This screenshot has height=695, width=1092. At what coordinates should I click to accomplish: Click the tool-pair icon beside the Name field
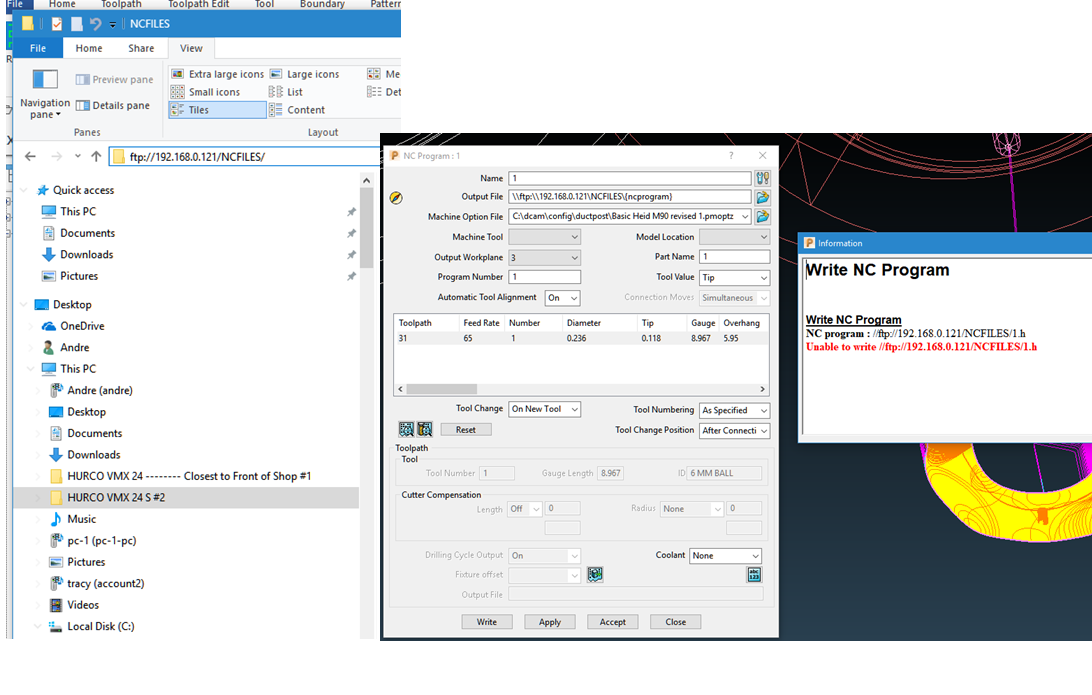coord(761,177)
